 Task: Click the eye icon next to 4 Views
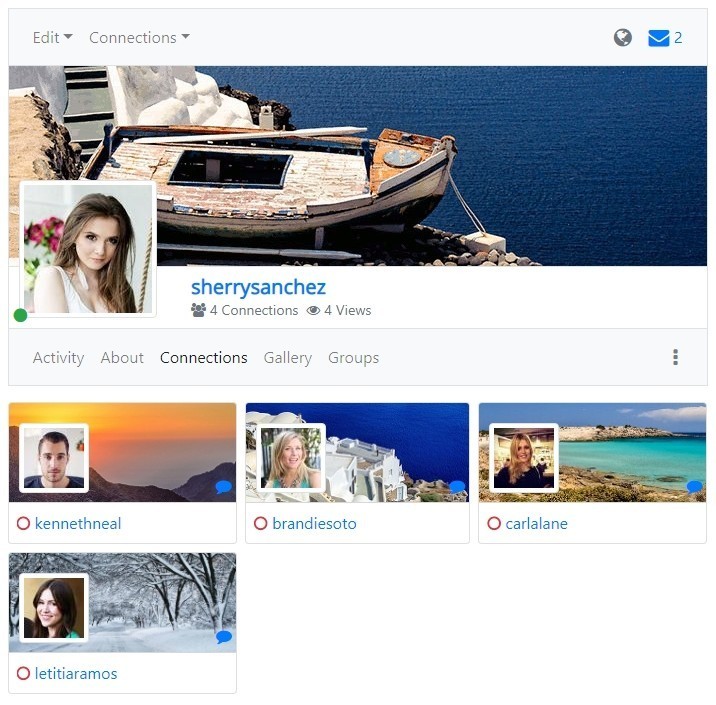tap(313, 310)
